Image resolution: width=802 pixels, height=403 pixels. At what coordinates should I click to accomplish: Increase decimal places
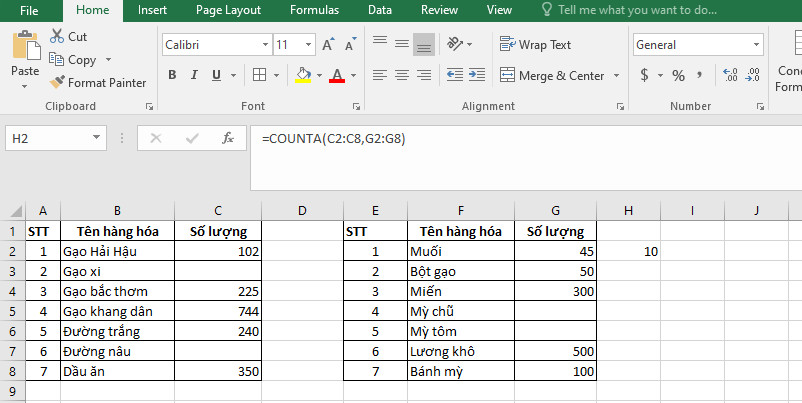(730, 75)
